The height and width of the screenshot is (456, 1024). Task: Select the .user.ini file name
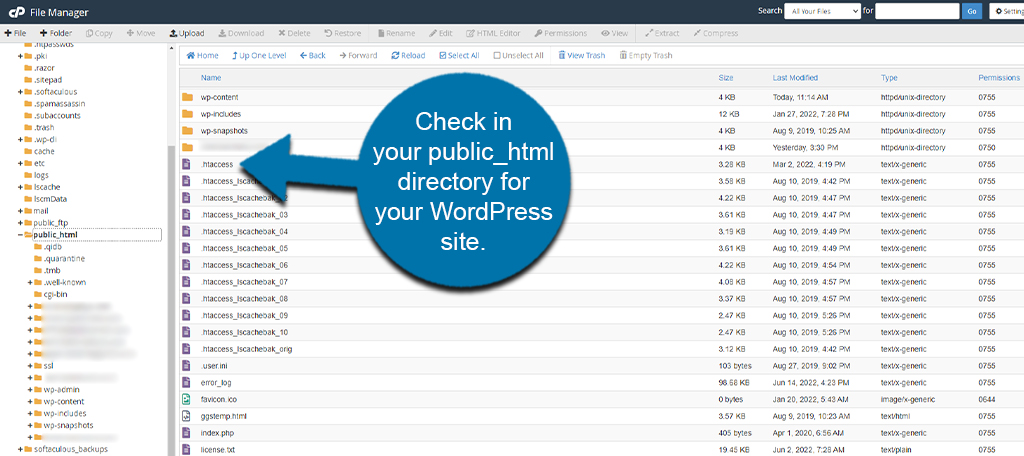click(x=214, y=366)
